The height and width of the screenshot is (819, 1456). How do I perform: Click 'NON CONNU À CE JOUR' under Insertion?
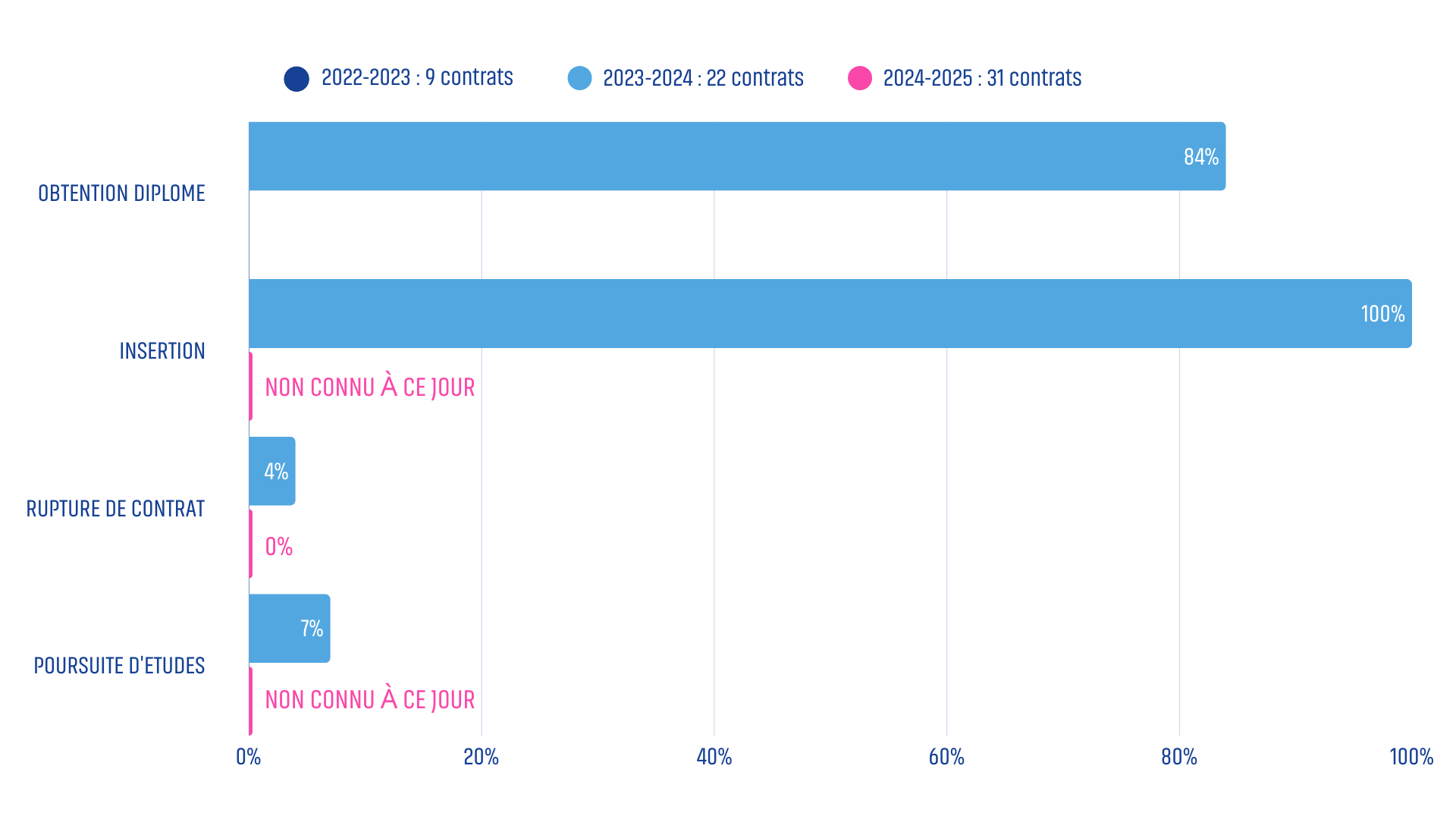(x=369, y=387)
